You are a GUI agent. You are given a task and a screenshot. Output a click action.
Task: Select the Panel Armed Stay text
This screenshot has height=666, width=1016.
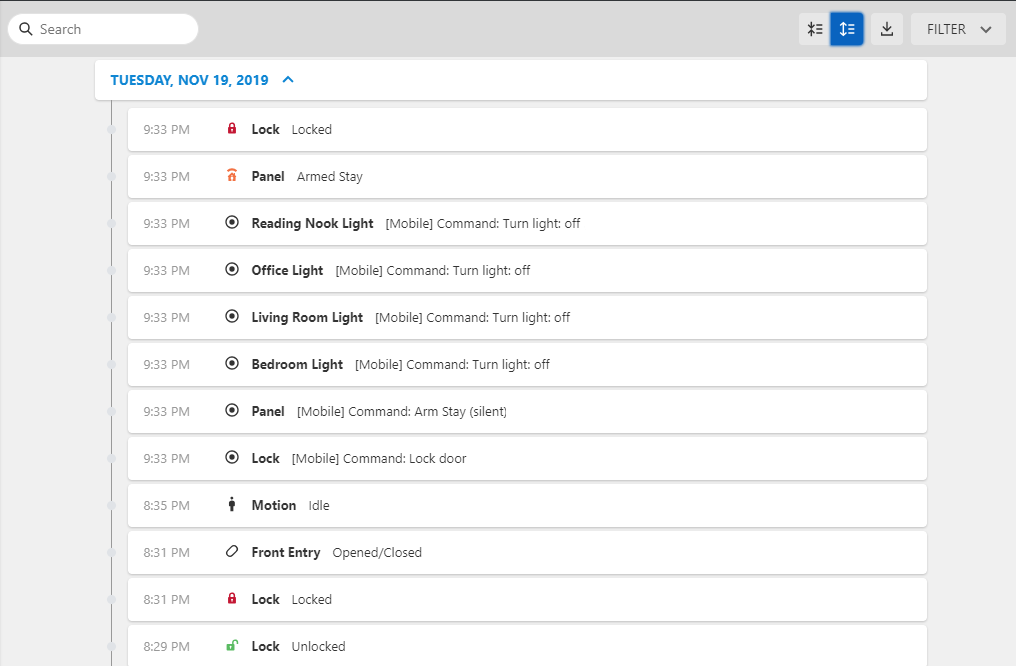click(330, 177)
